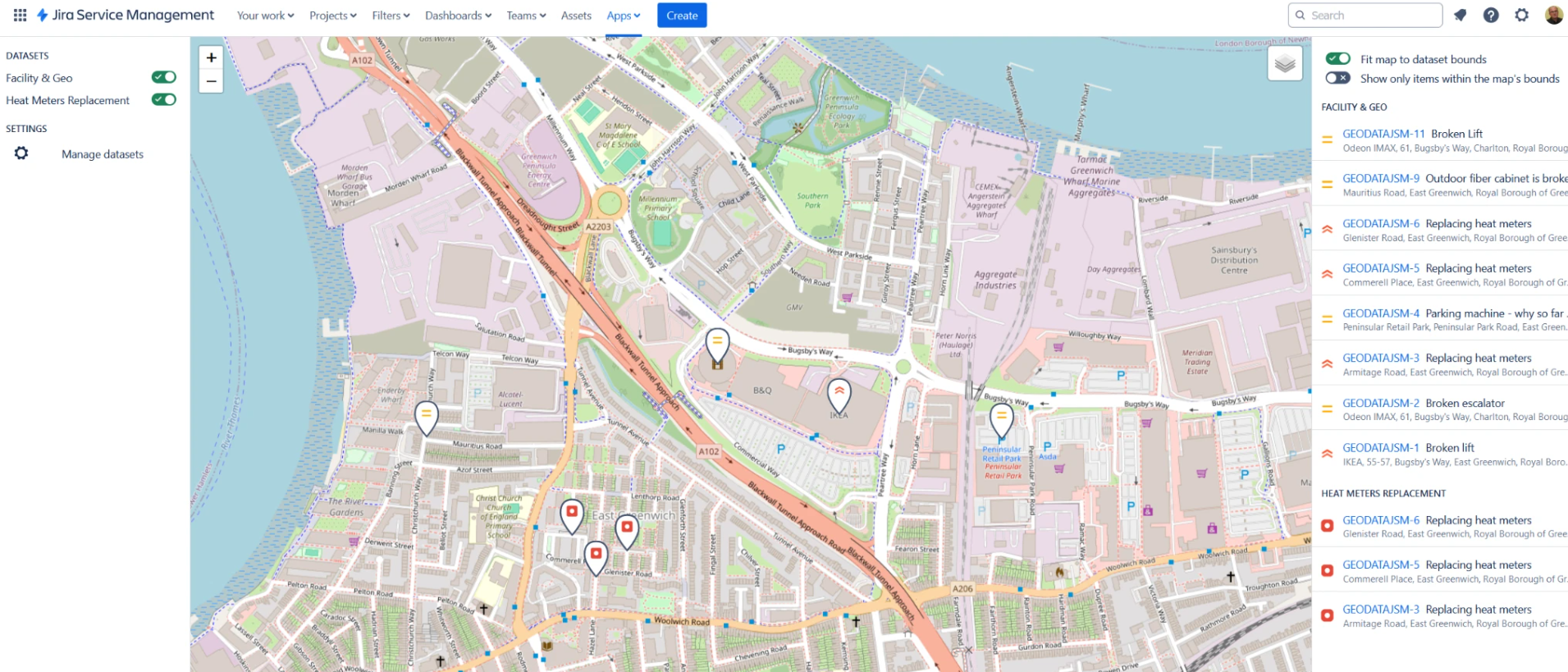Select the red marker near Glenister Road
This screenshot has width=1568, height=672.
pyautogui.click(x=627, y=531)
